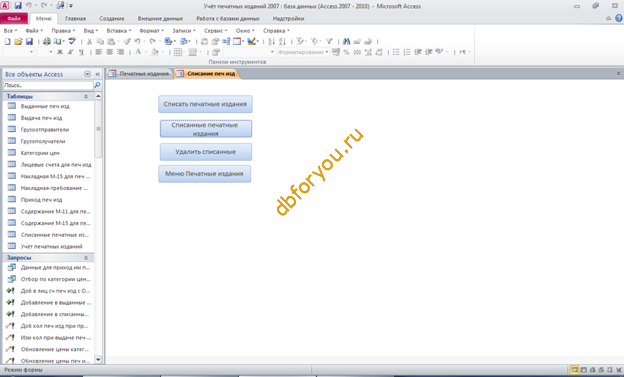This screenshot has height=377, width=624.
Task: Switch to the Главная ribbon tab
Action: 76,19
